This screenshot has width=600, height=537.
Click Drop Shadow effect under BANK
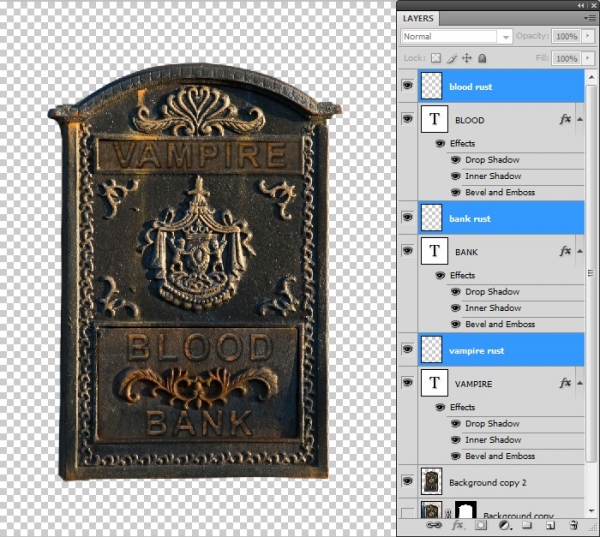492,292
